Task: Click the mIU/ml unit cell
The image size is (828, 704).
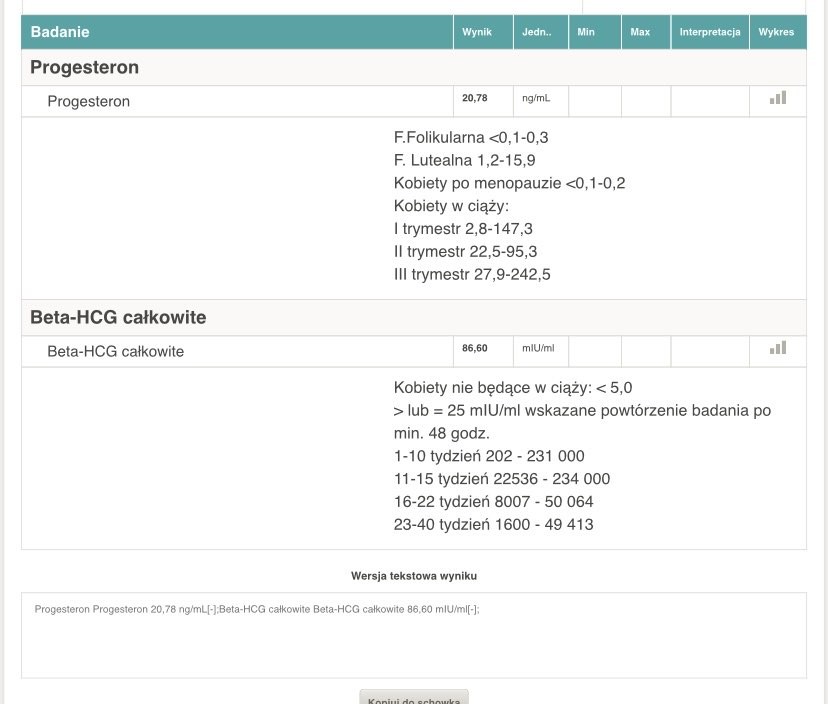Action: (x=538, y=349)
